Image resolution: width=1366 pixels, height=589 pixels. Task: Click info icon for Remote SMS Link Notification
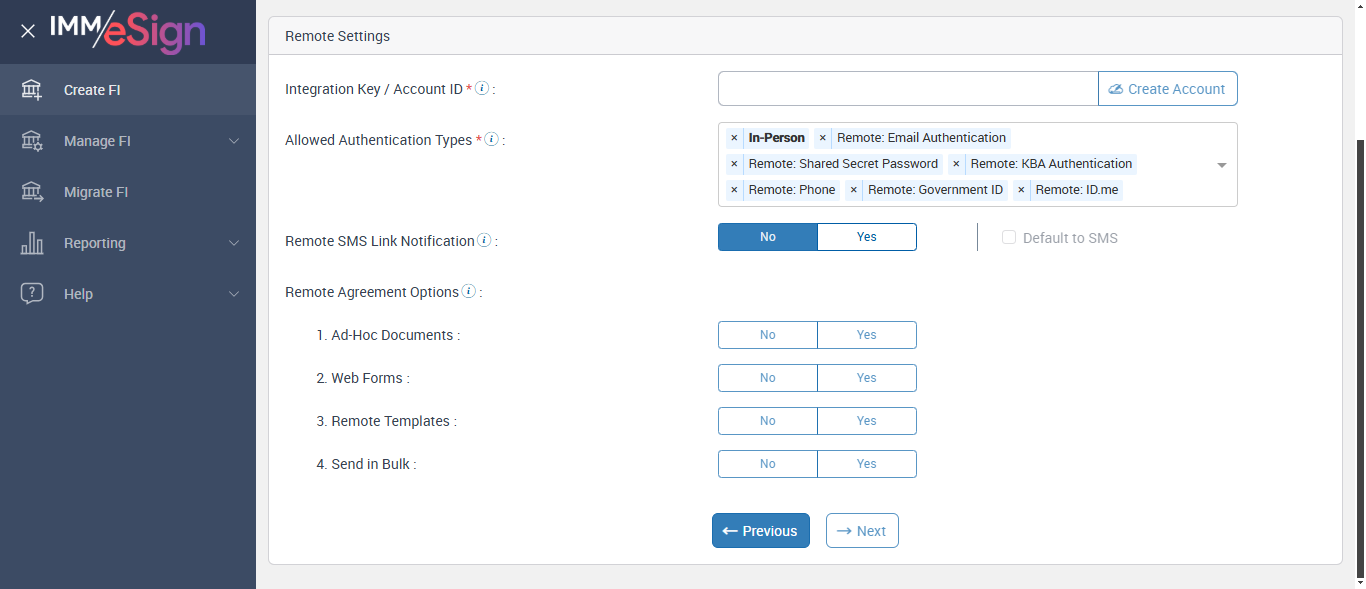pyautogui.click(x=484, y=240)
